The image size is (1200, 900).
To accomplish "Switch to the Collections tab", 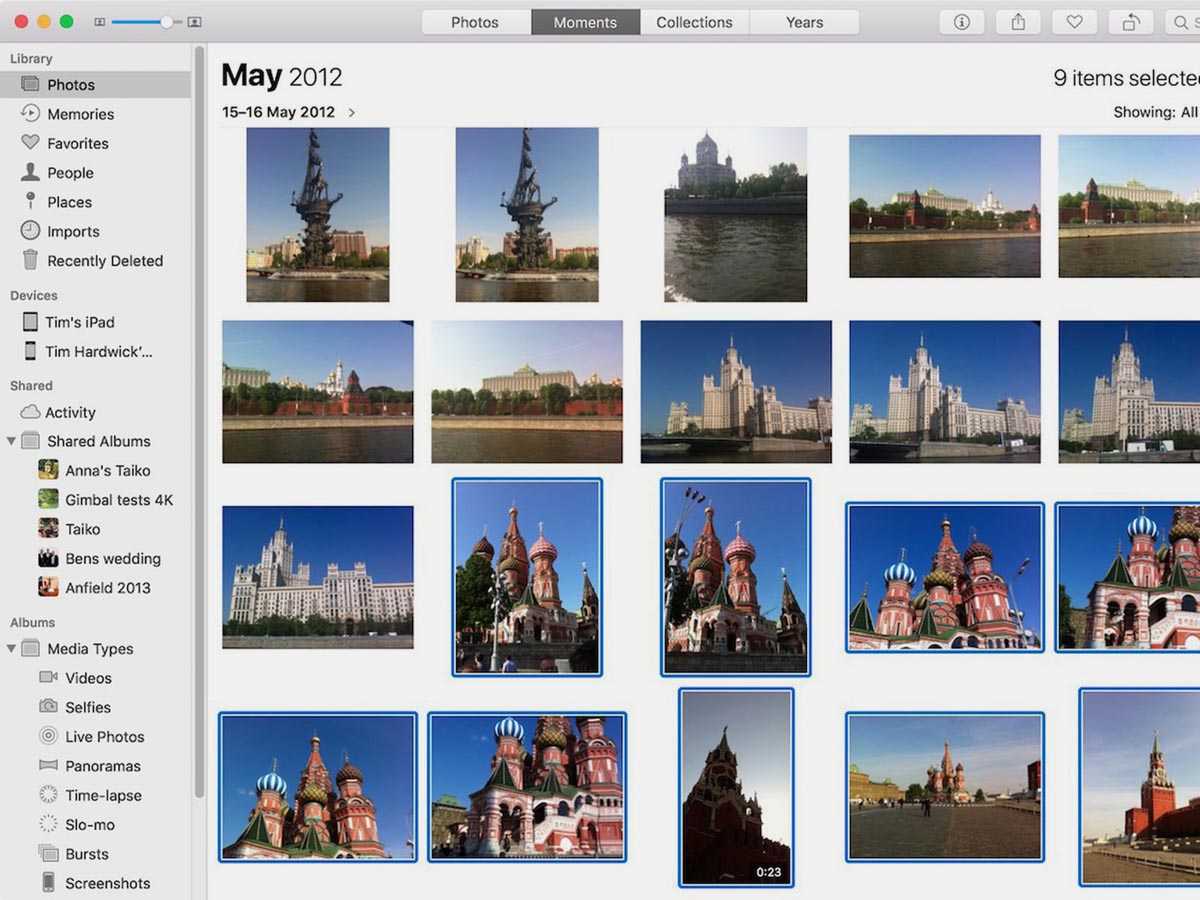I will [x=694, y=22].
